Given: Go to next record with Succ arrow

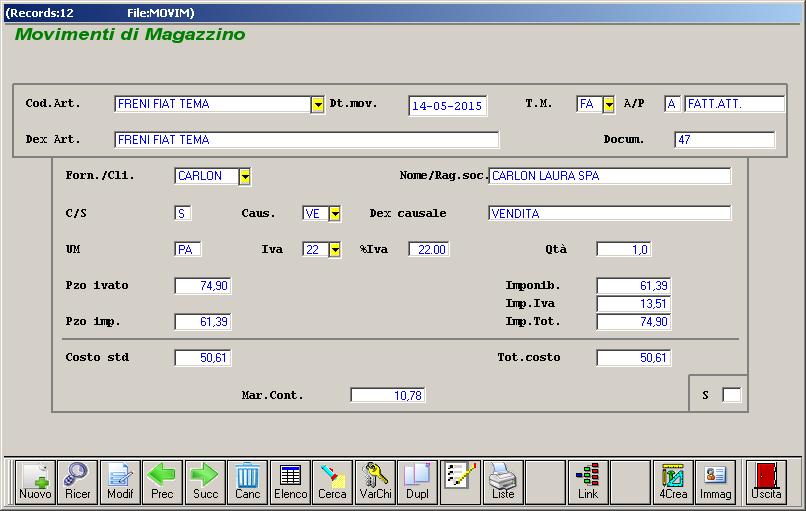Looking at the screenshot, I should coord(205,482).
